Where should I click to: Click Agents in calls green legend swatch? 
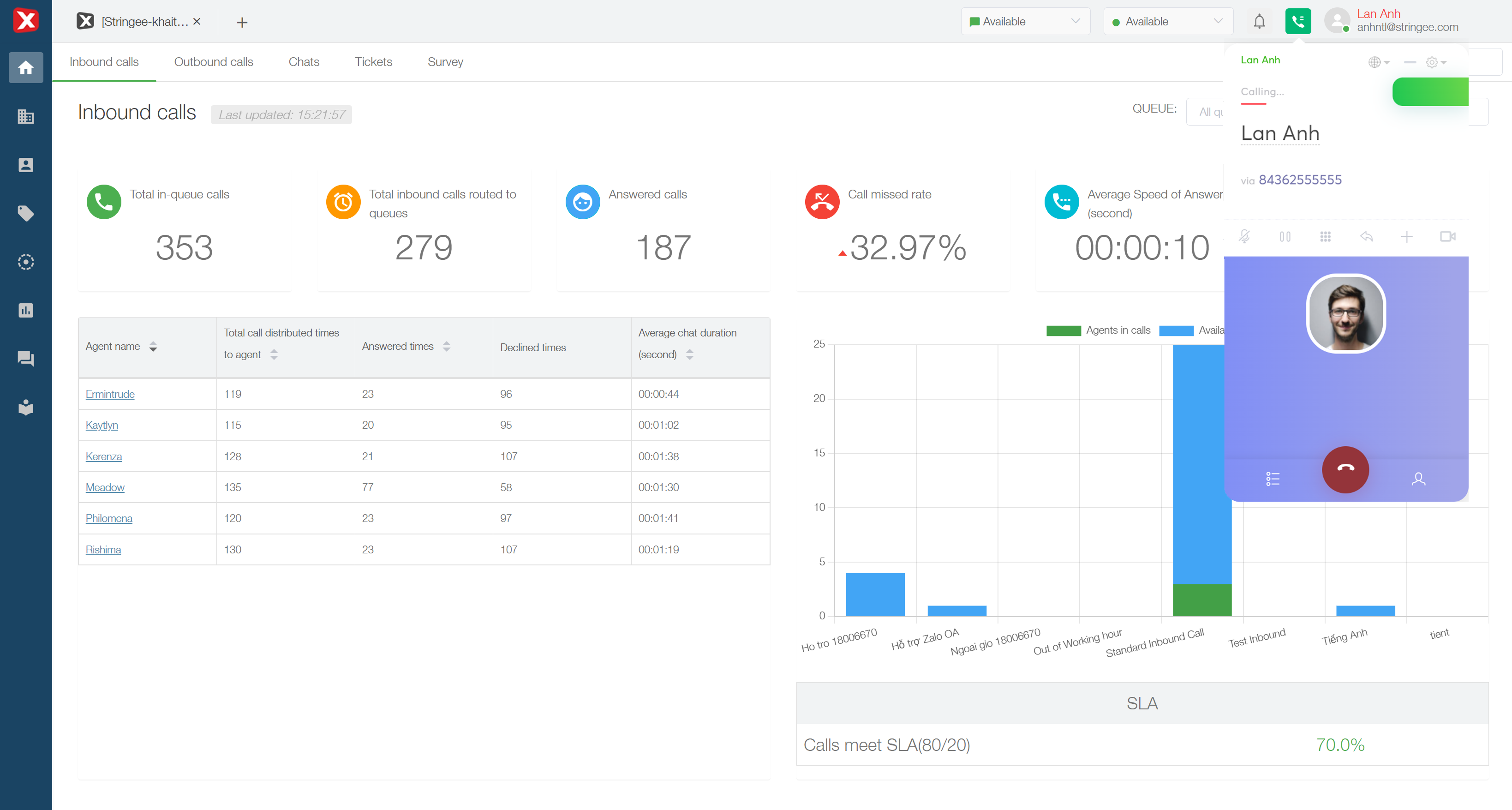coord(1063,330)
